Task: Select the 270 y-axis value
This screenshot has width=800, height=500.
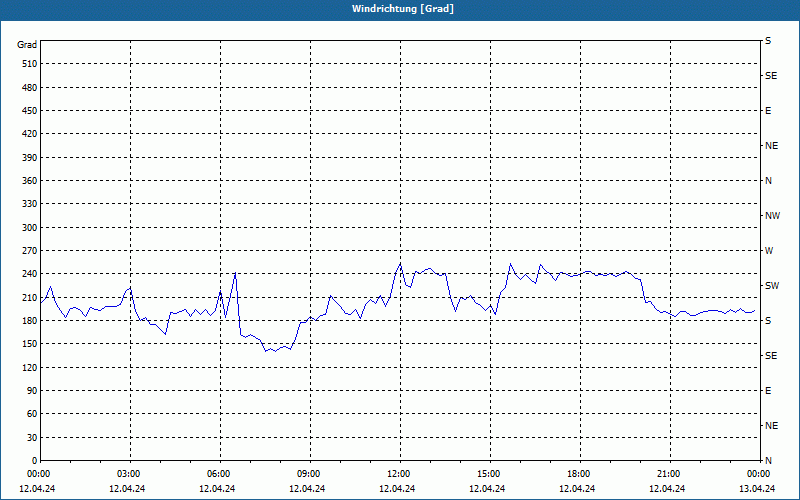Action: (x=30, y=251)
